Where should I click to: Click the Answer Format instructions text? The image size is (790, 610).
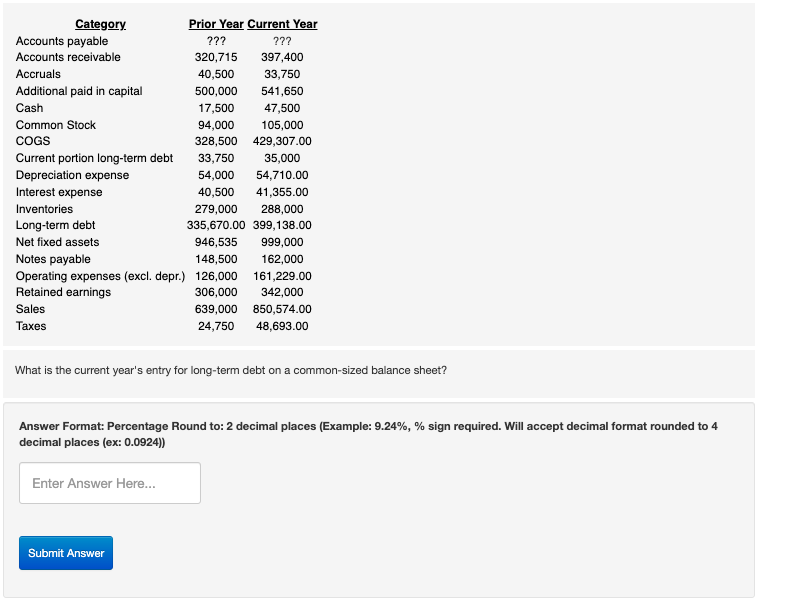[x=368, y=434]
